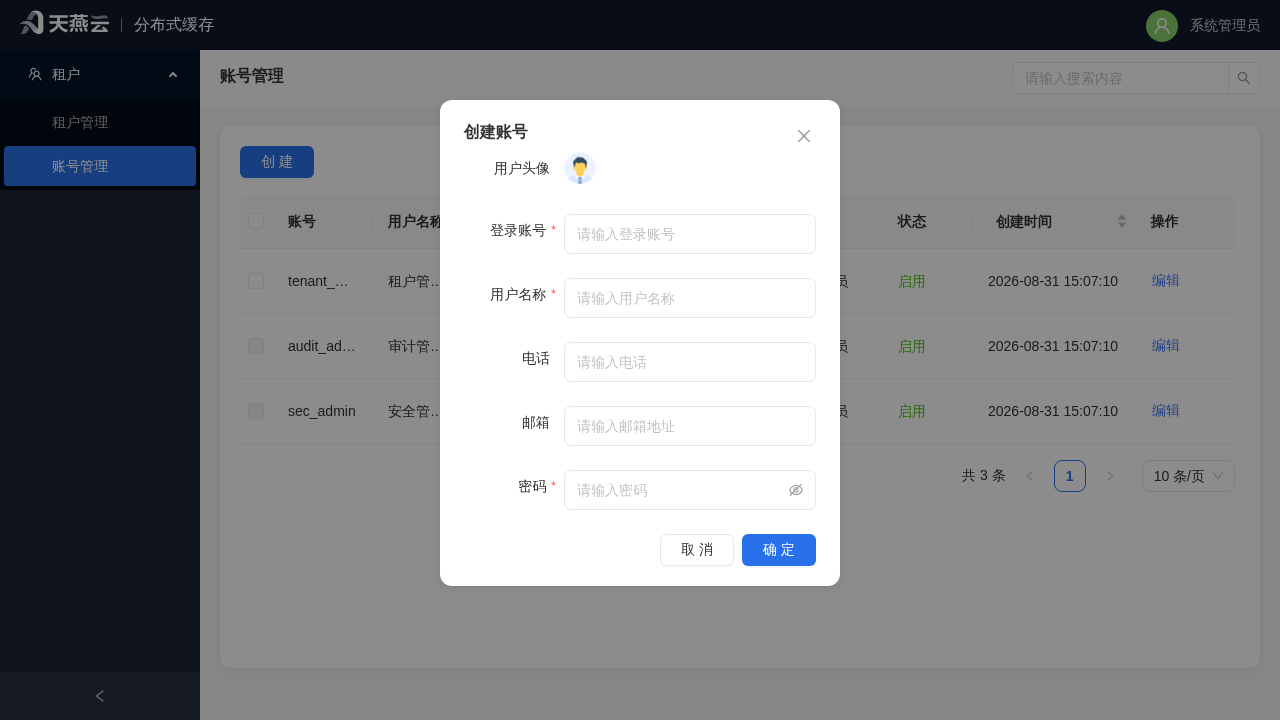Check the audit_ad row checkbox
This screenshot has height=720, width=1280.
coord(256,346)
